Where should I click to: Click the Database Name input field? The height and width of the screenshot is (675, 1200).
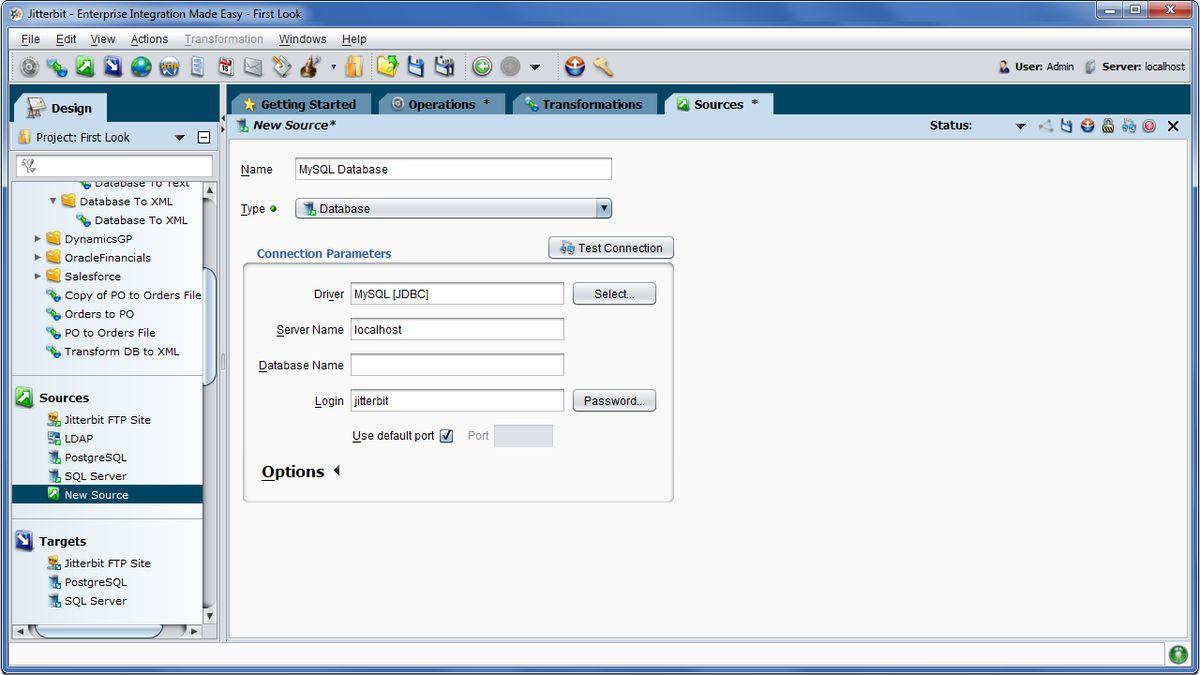tap(457, 365)
